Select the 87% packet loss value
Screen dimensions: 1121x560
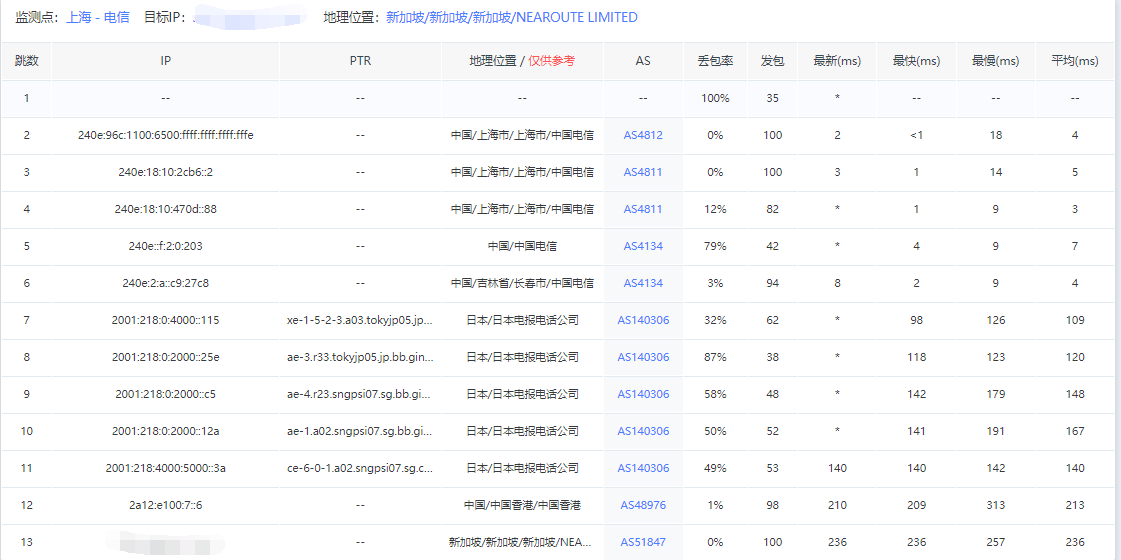point(716,358)
